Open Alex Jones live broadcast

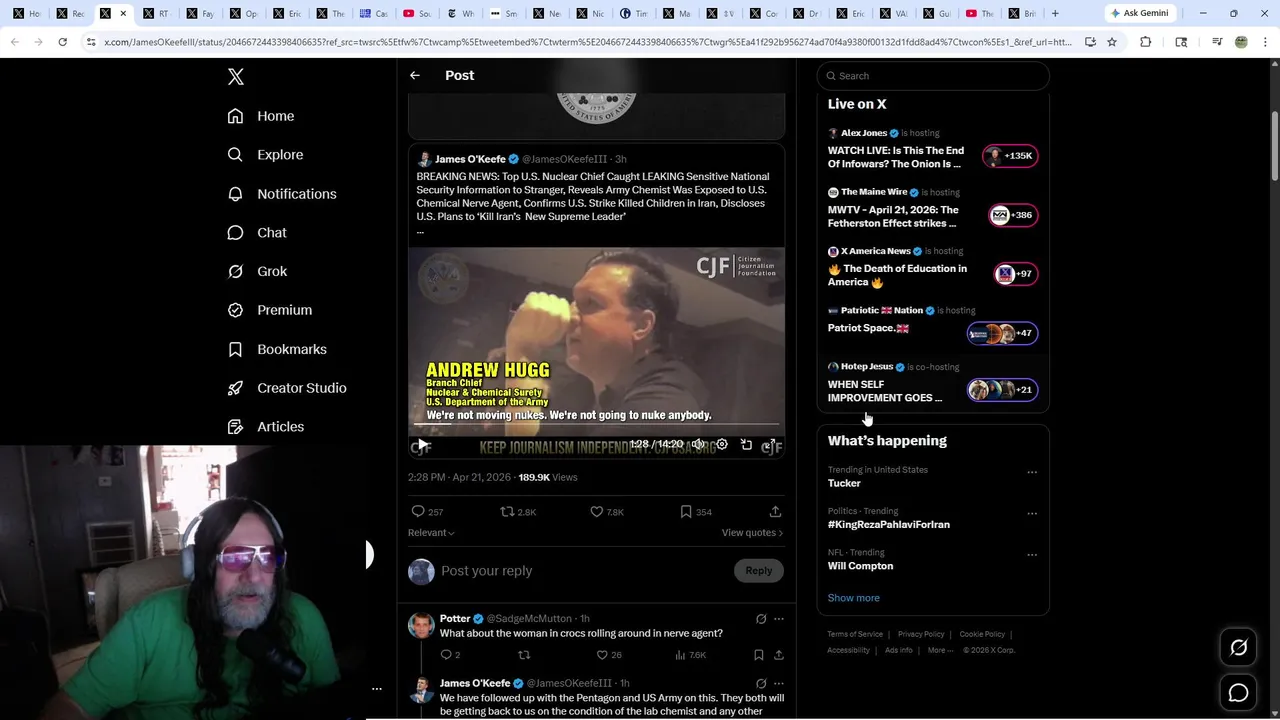click(933, 150)
